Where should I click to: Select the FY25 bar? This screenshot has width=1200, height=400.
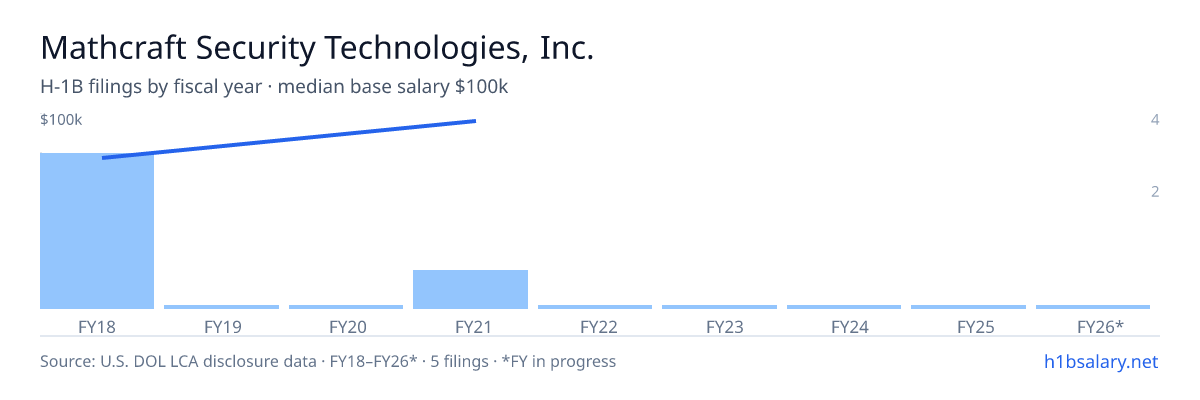click(x=968, y=307)
